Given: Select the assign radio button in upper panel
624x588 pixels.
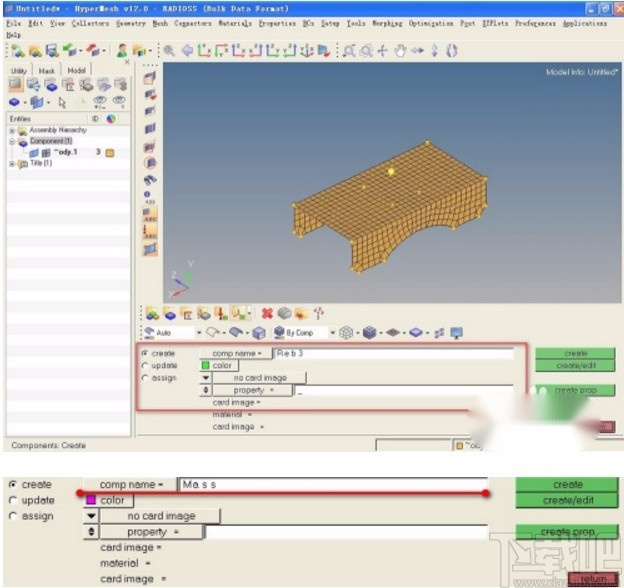Looking at the screenshot, I should (x=145, y=378).
